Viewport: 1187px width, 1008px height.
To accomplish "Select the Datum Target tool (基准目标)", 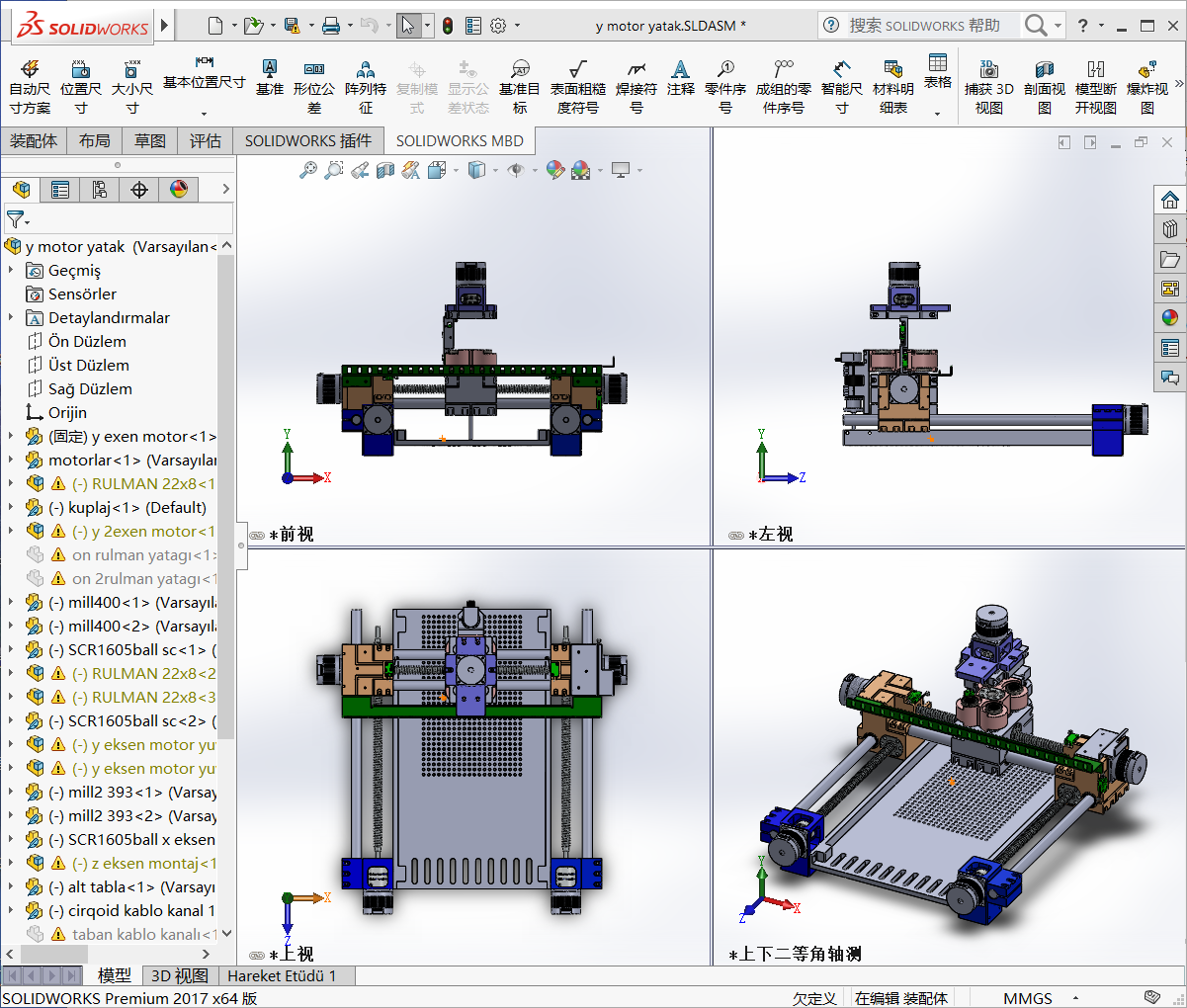I will click(x=520, y=86).
